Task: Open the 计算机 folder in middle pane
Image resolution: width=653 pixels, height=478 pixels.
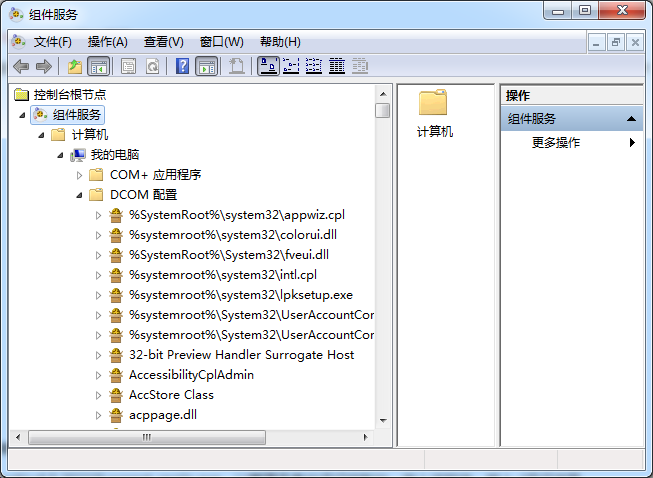Action: pos(434,112)
